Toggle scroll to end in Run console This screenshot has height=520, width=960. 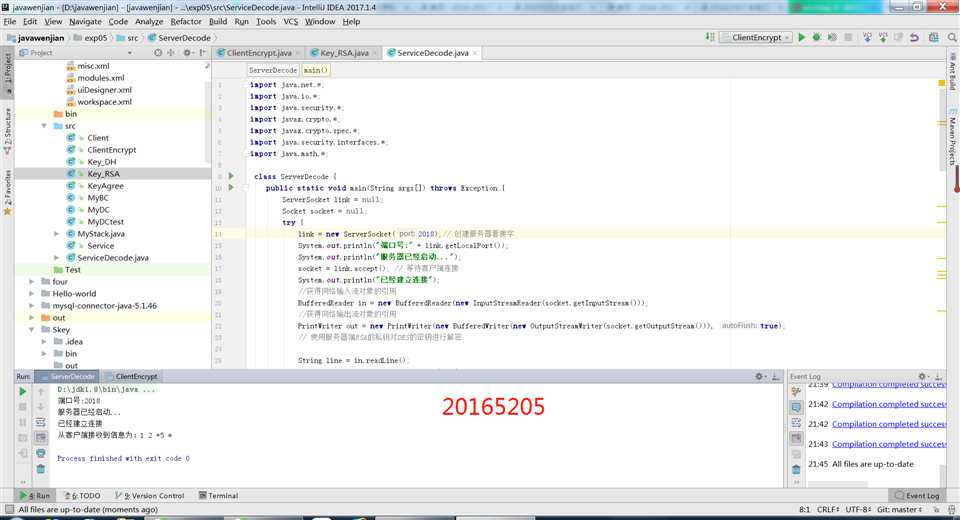40,437
